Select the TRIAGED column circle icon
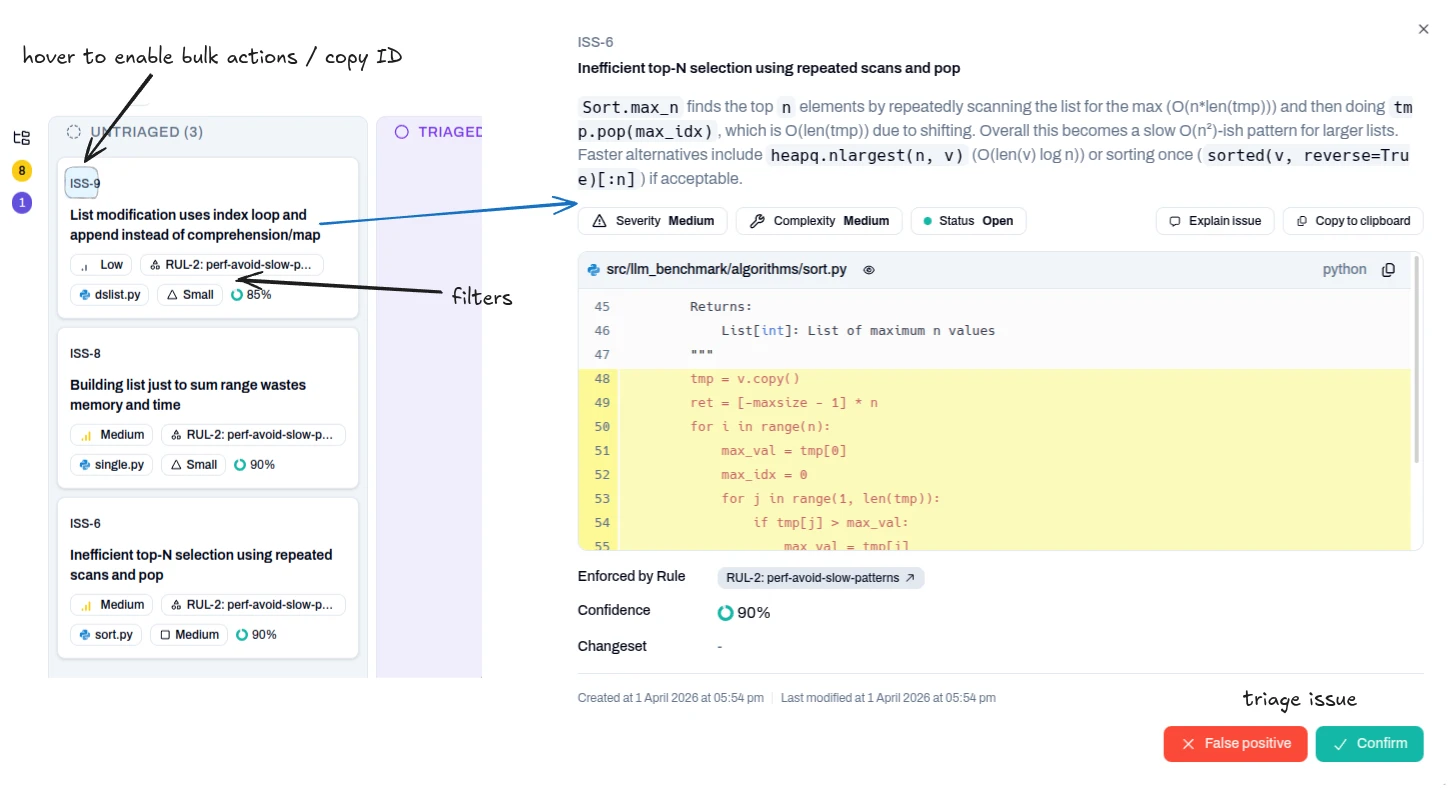Screen dimensions: 1455x795 [402, 132]
